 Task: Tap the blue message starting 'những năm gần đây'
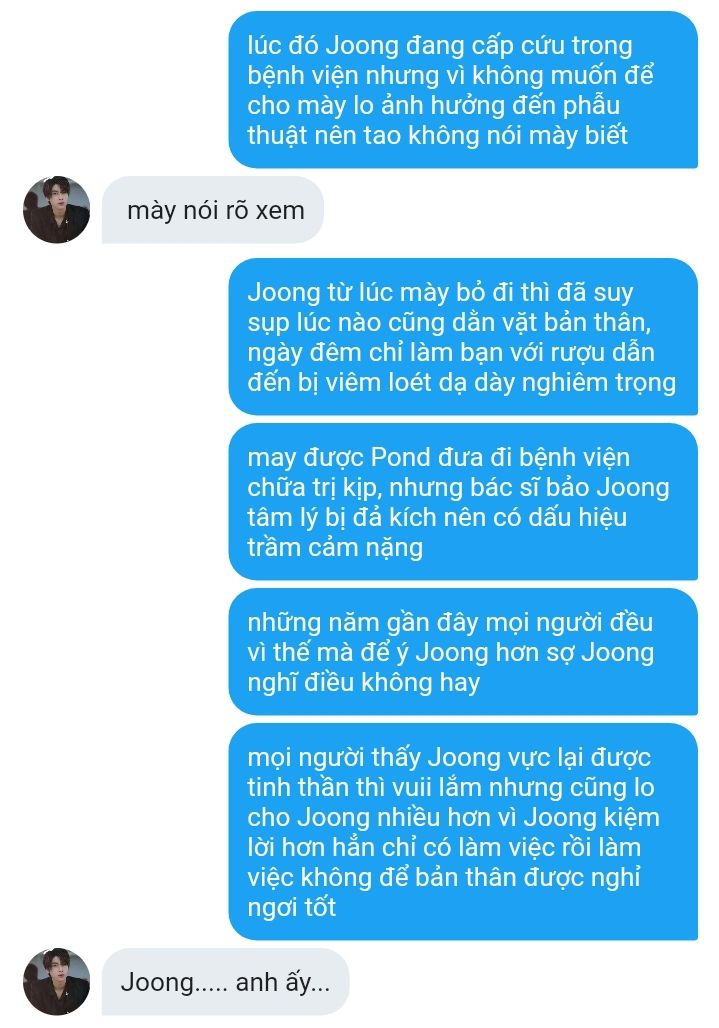[463, 652]
